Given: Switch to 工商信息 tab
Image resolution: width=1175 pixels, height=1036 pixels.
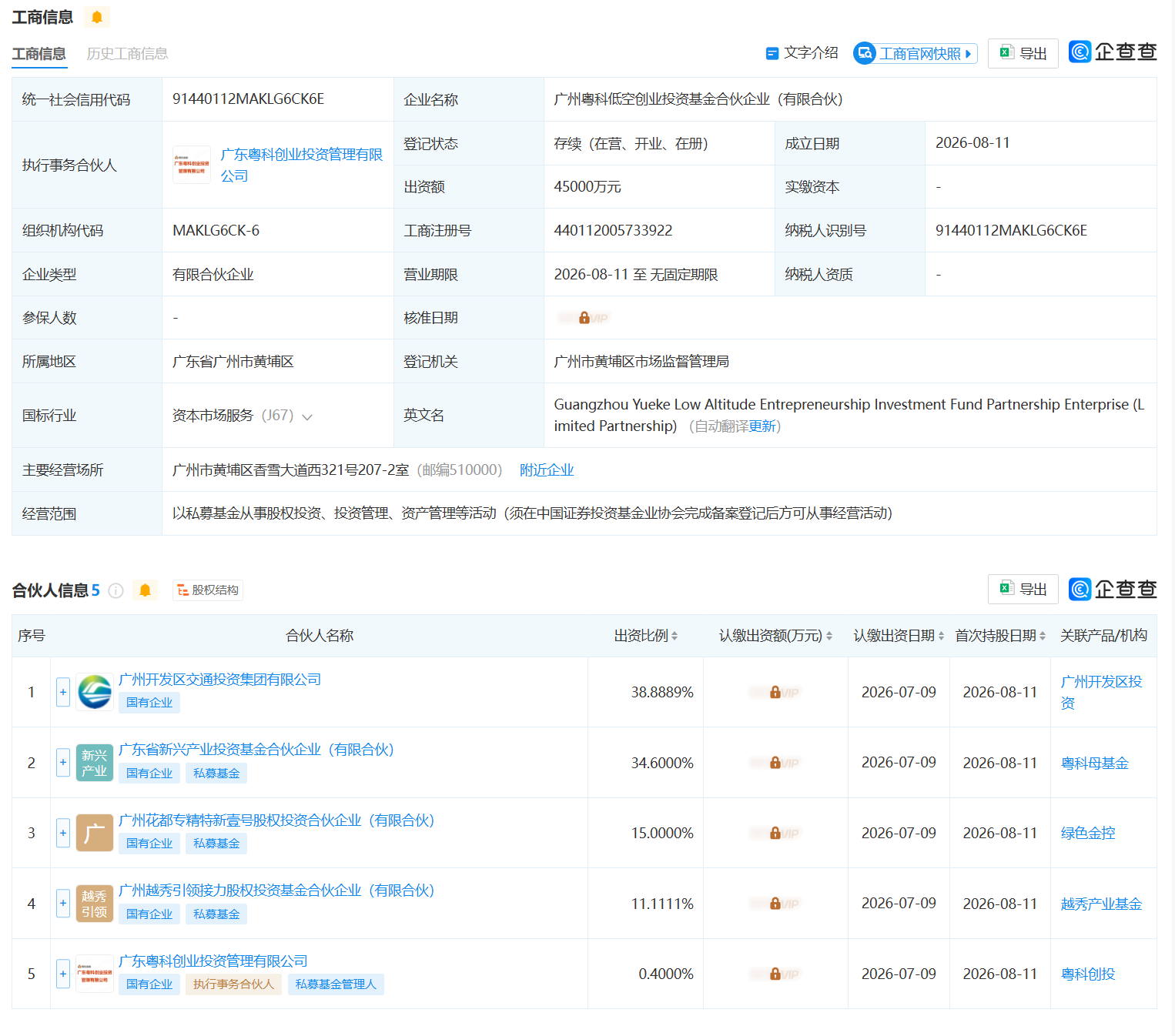Looking at the screenshot, I should click(38, 54).
